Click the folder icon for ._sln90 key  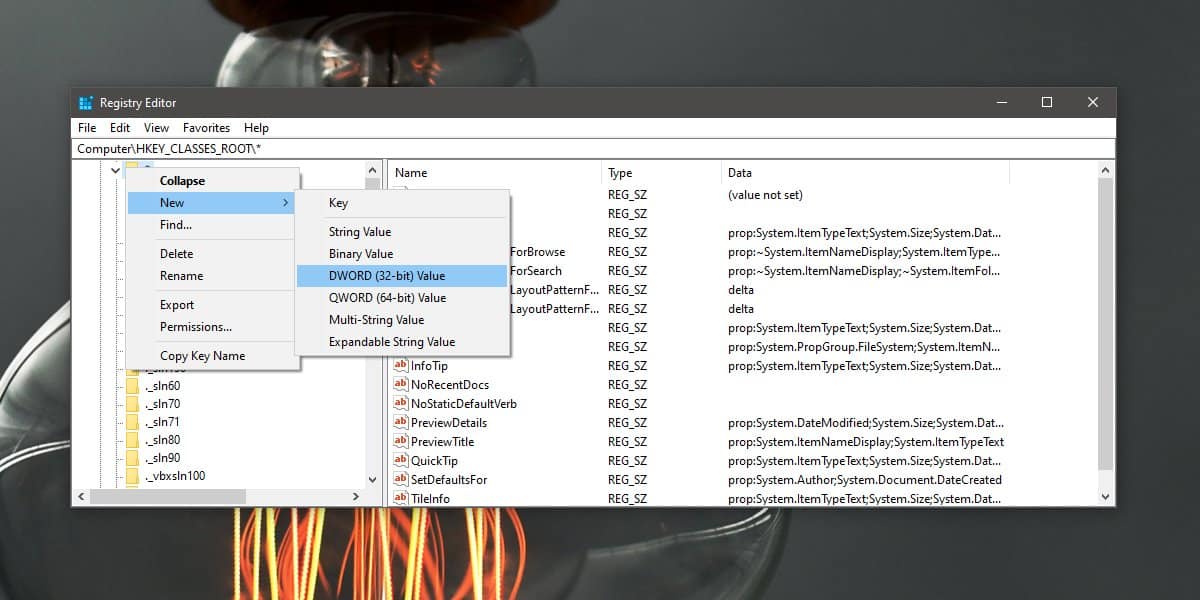pos(133,458)
